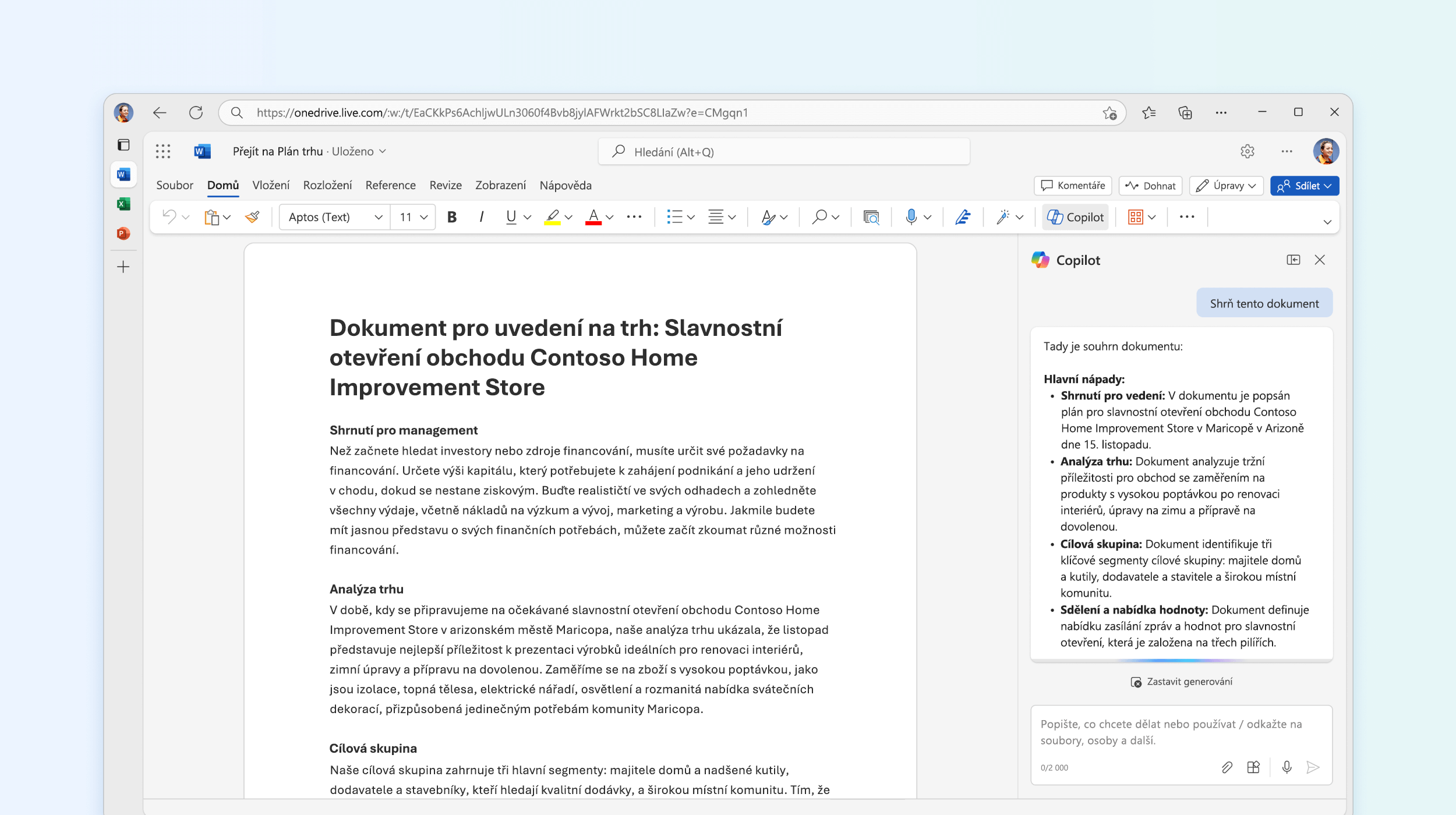Click the paragraph alignment icon
The height and width of the screenshot is (815, 1456).
(x=716, y=217)
